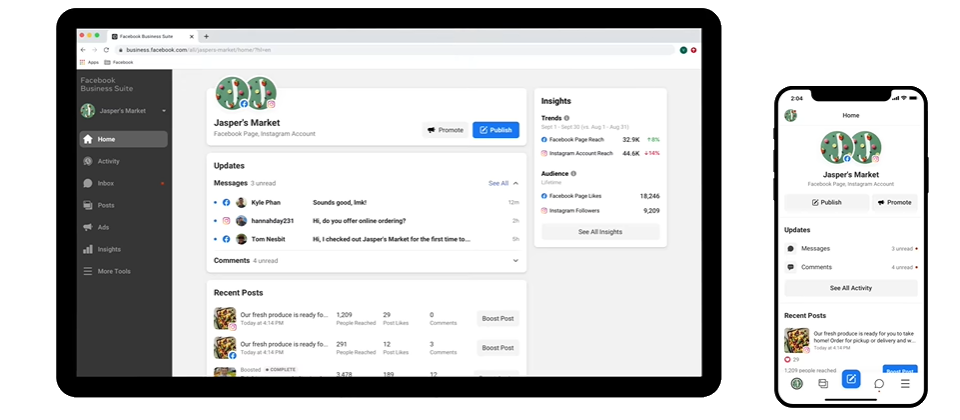
Task: Select the Facebook Business Suite browser tab
Action: tap(153, 36)
